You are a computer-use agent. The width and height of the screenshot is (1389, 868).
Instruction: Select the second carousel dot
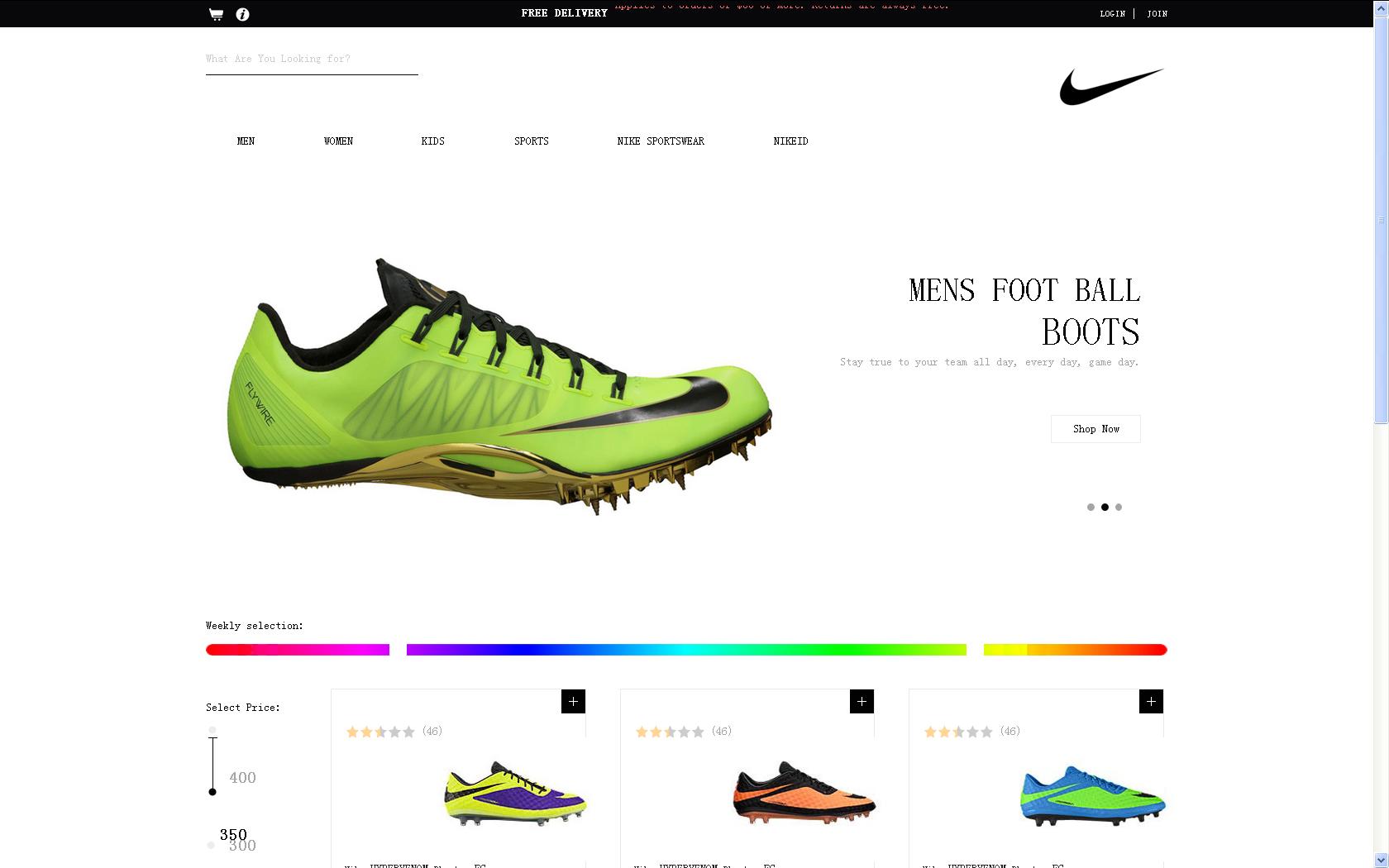click(1105, 508)
